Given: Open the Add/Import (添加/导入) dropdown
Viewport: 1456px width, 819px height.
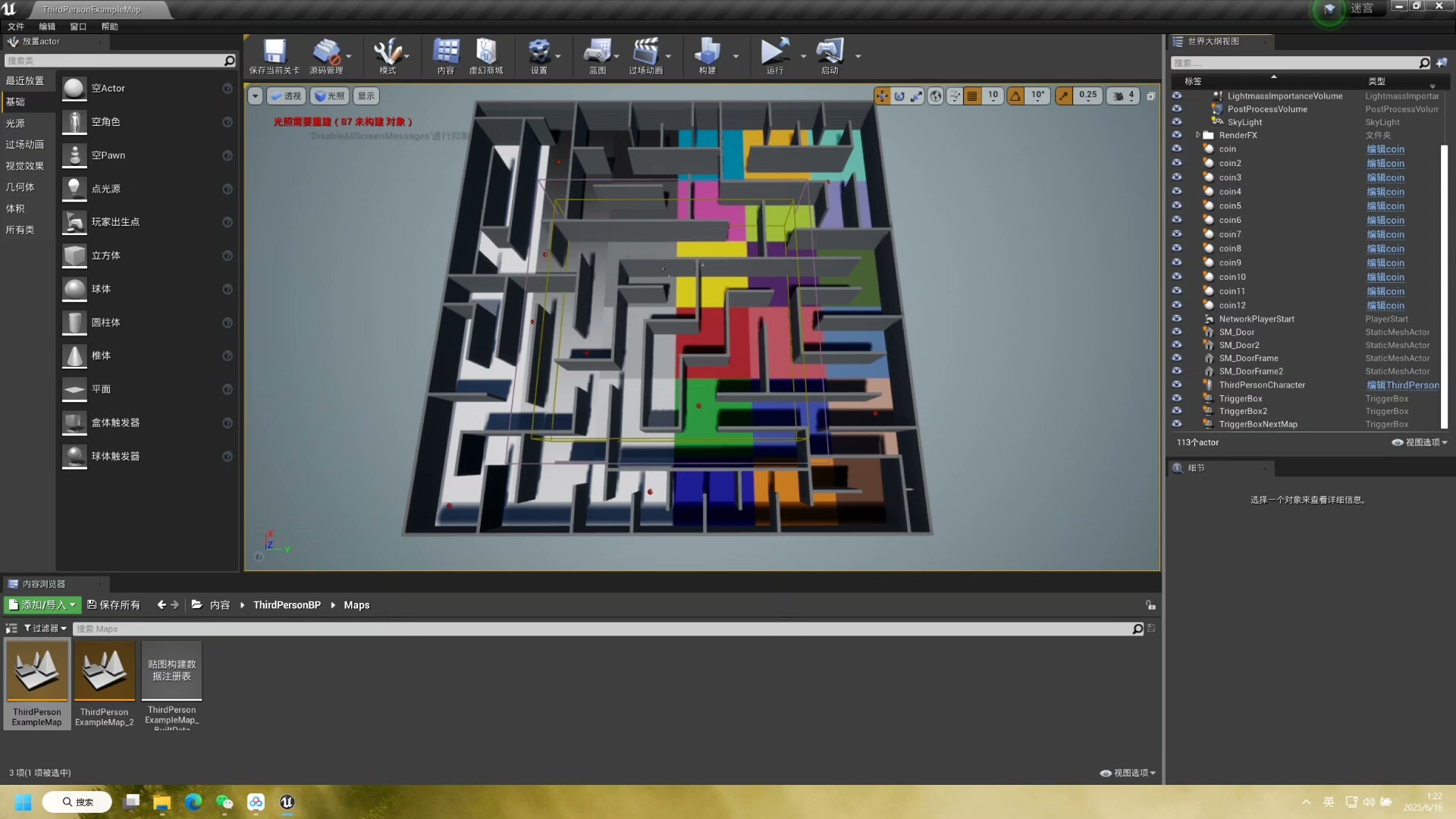Looking at the screenshot, I should (42, 605).
